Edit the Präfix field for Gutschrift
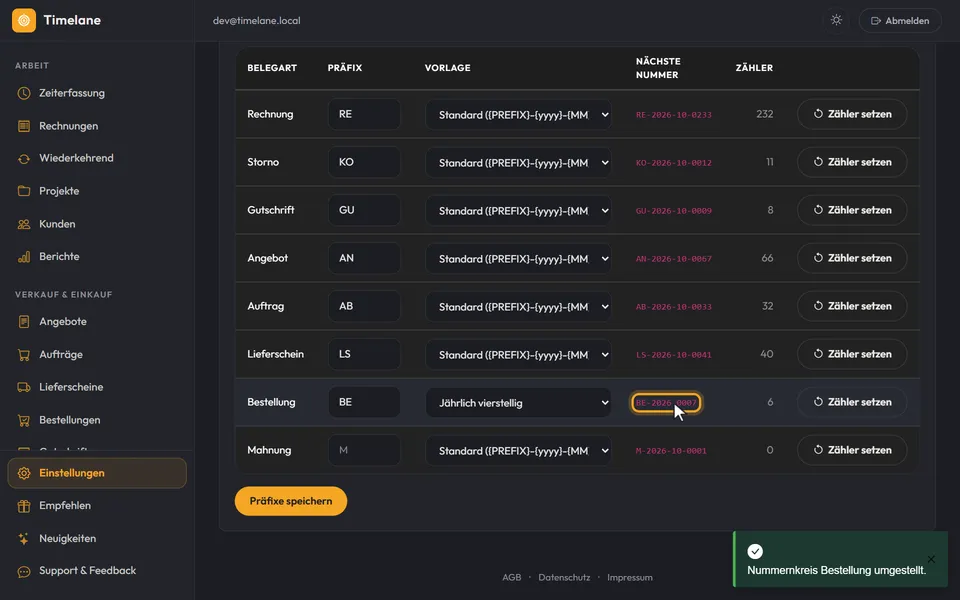 click(x=364, y=210)
